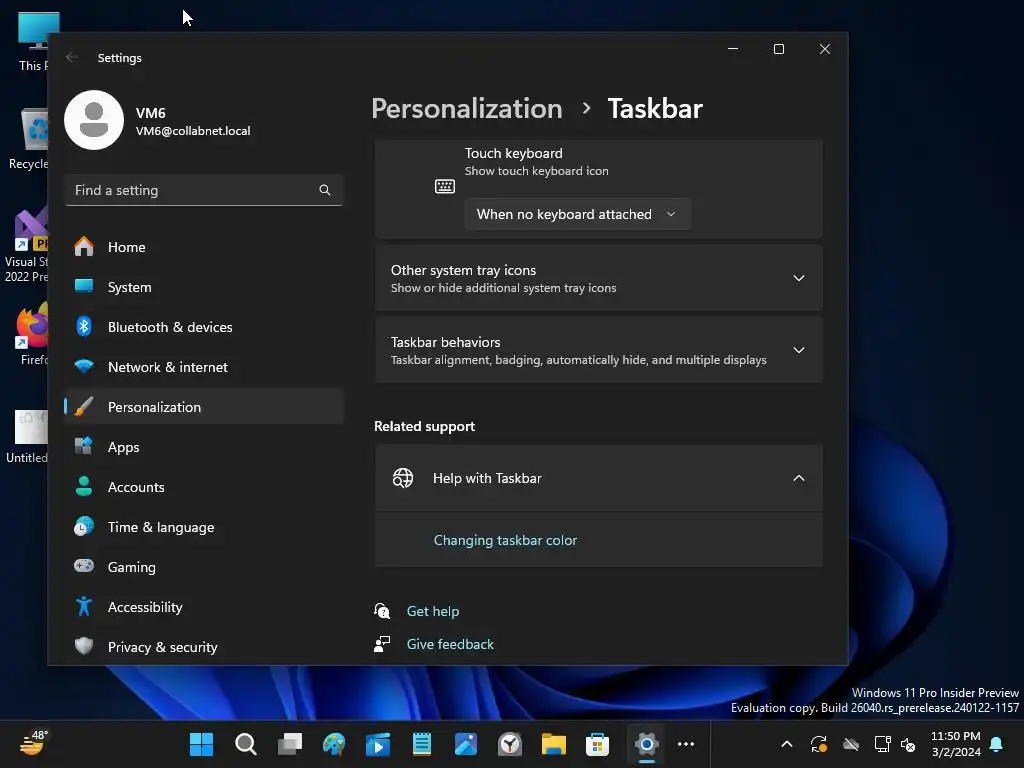Click the muted volume tray icon

(x=908, y=744)
